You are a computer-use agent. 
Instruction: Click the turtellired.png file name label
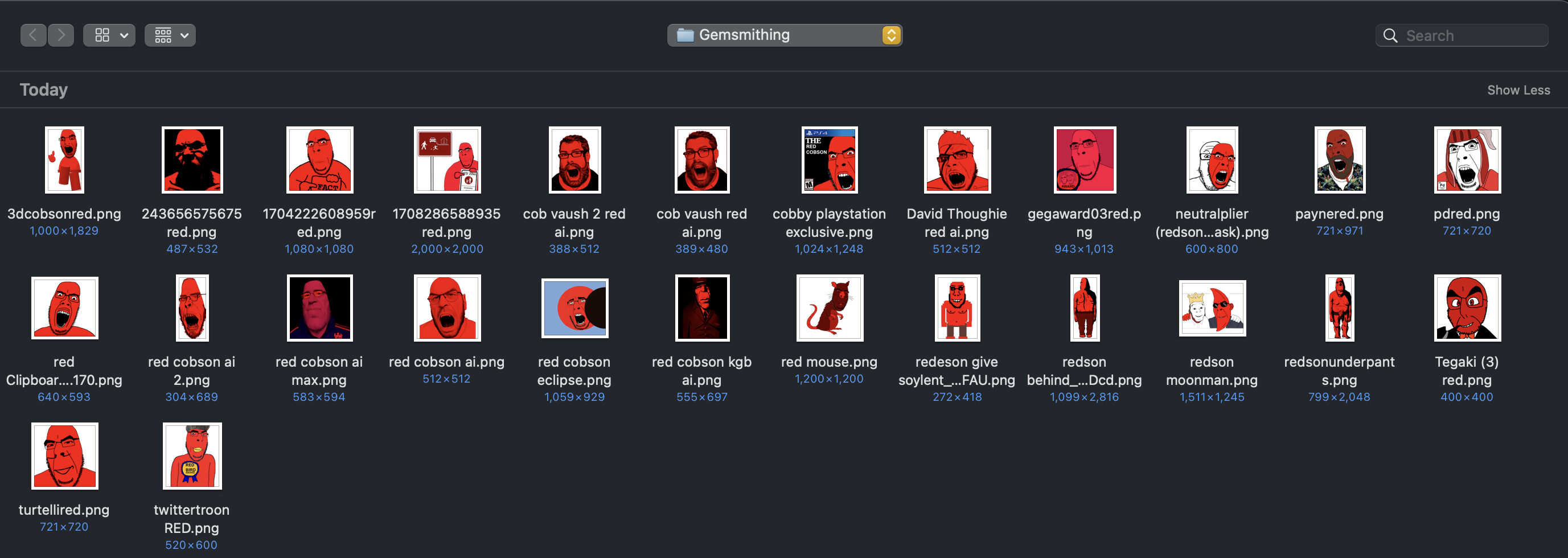pyautogui.click(x=64, y=510)
